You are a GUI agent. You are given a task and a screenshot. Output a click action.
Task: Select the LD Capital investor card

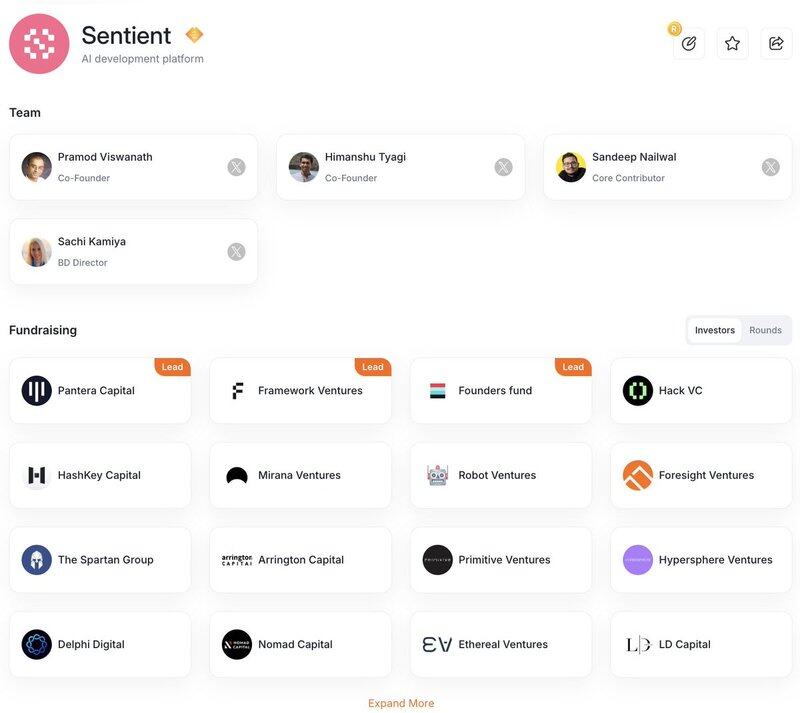coord(701,645)
